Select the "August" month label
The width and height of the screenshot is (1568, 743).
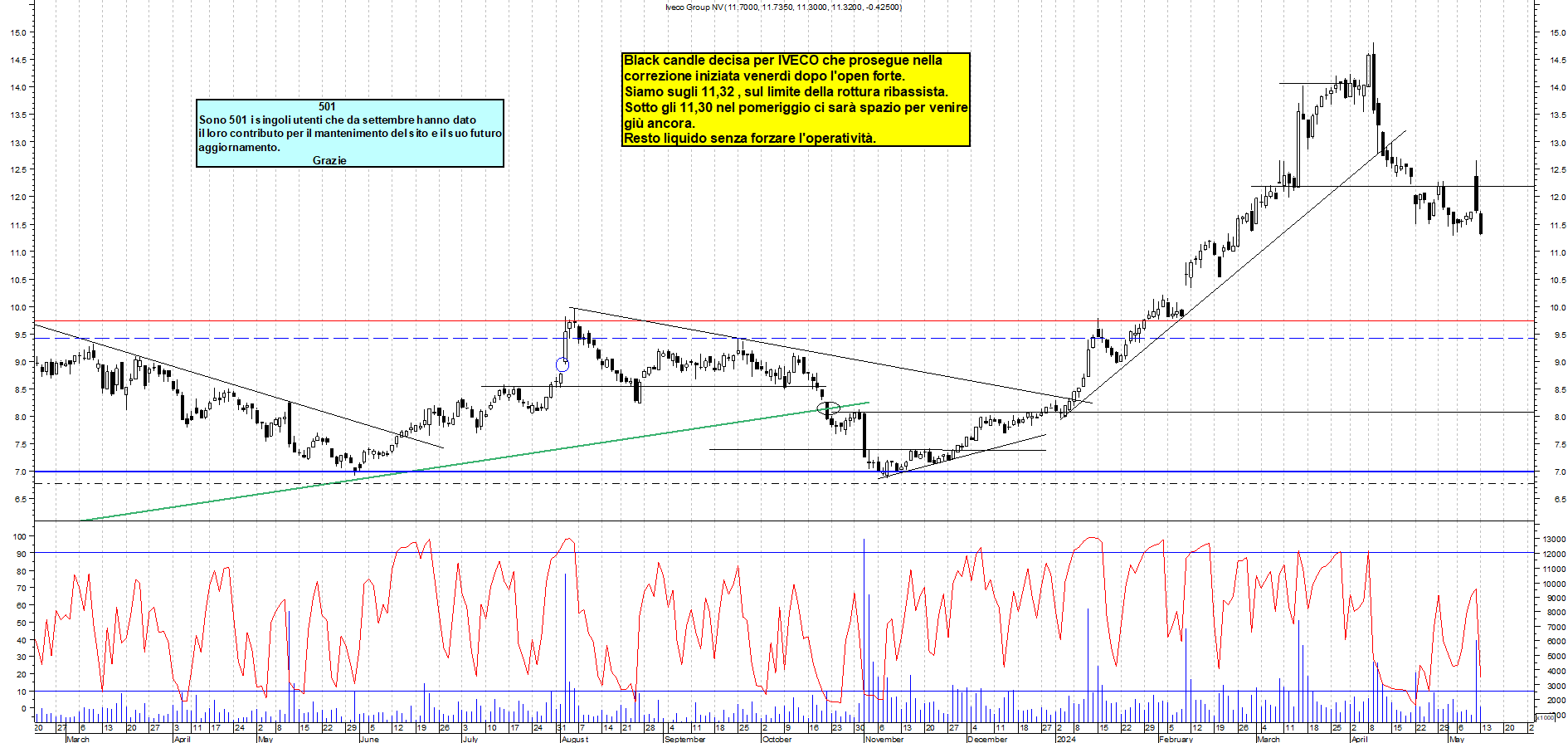[575, 739]
